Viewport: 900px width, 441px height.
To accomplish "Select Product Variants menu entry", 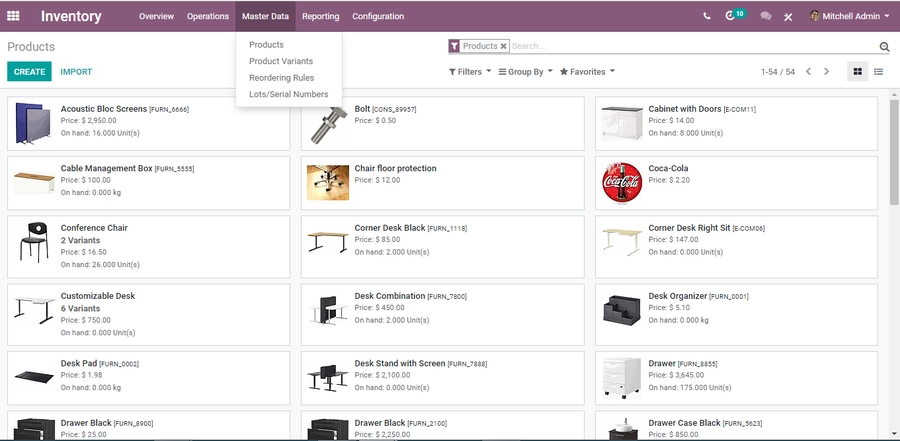I will coord(281,61).
